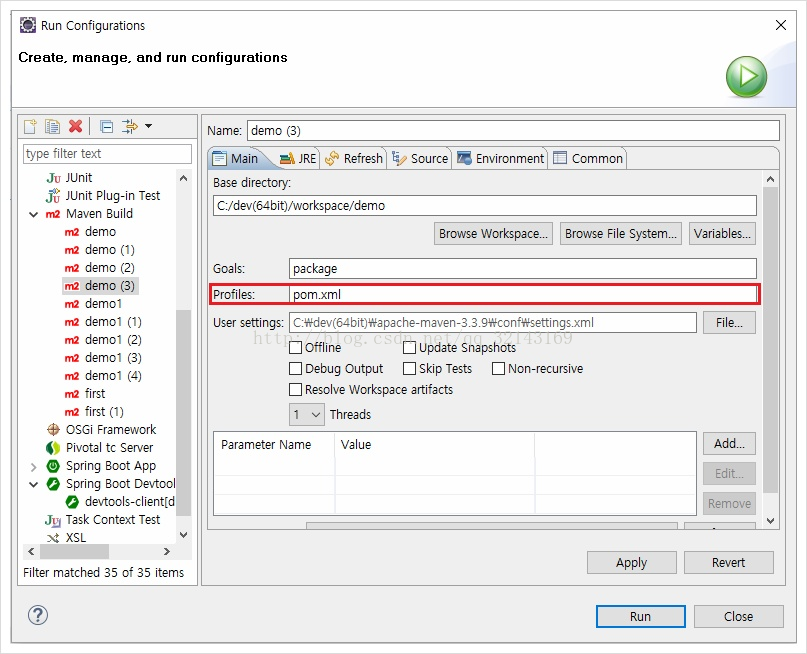Switch to the JRE tab
The height and width of the screenshot is (654, 807).
coord(298,158)
